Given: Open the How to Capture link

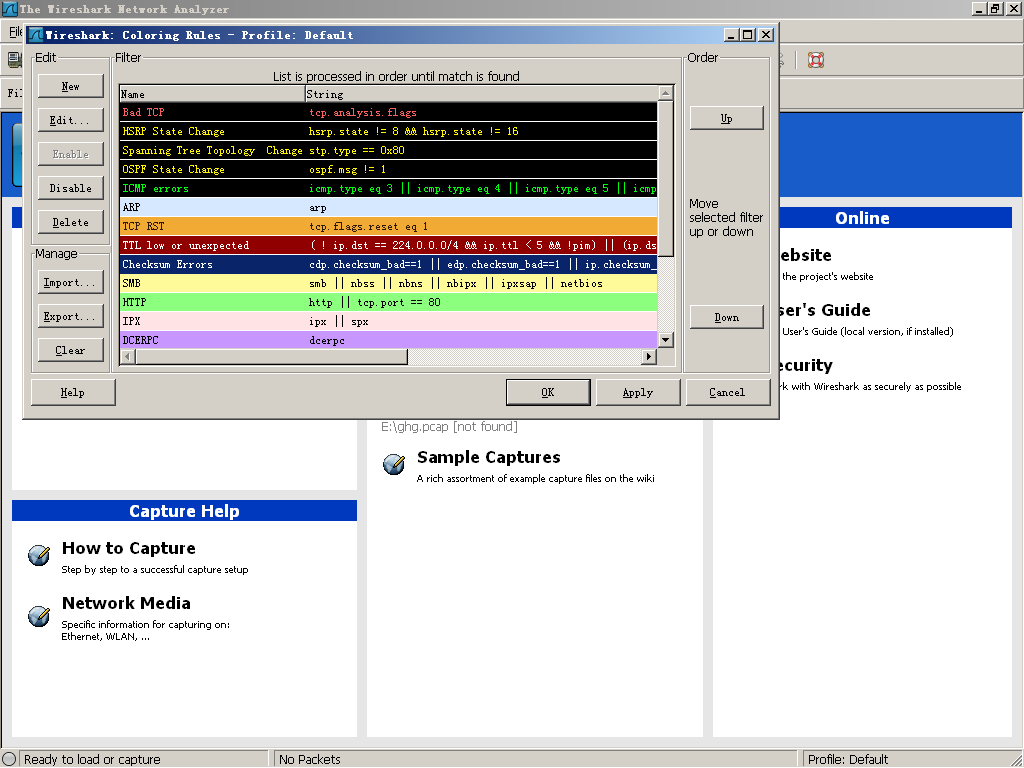Looking at the screenshot, I should coord(129,548).
